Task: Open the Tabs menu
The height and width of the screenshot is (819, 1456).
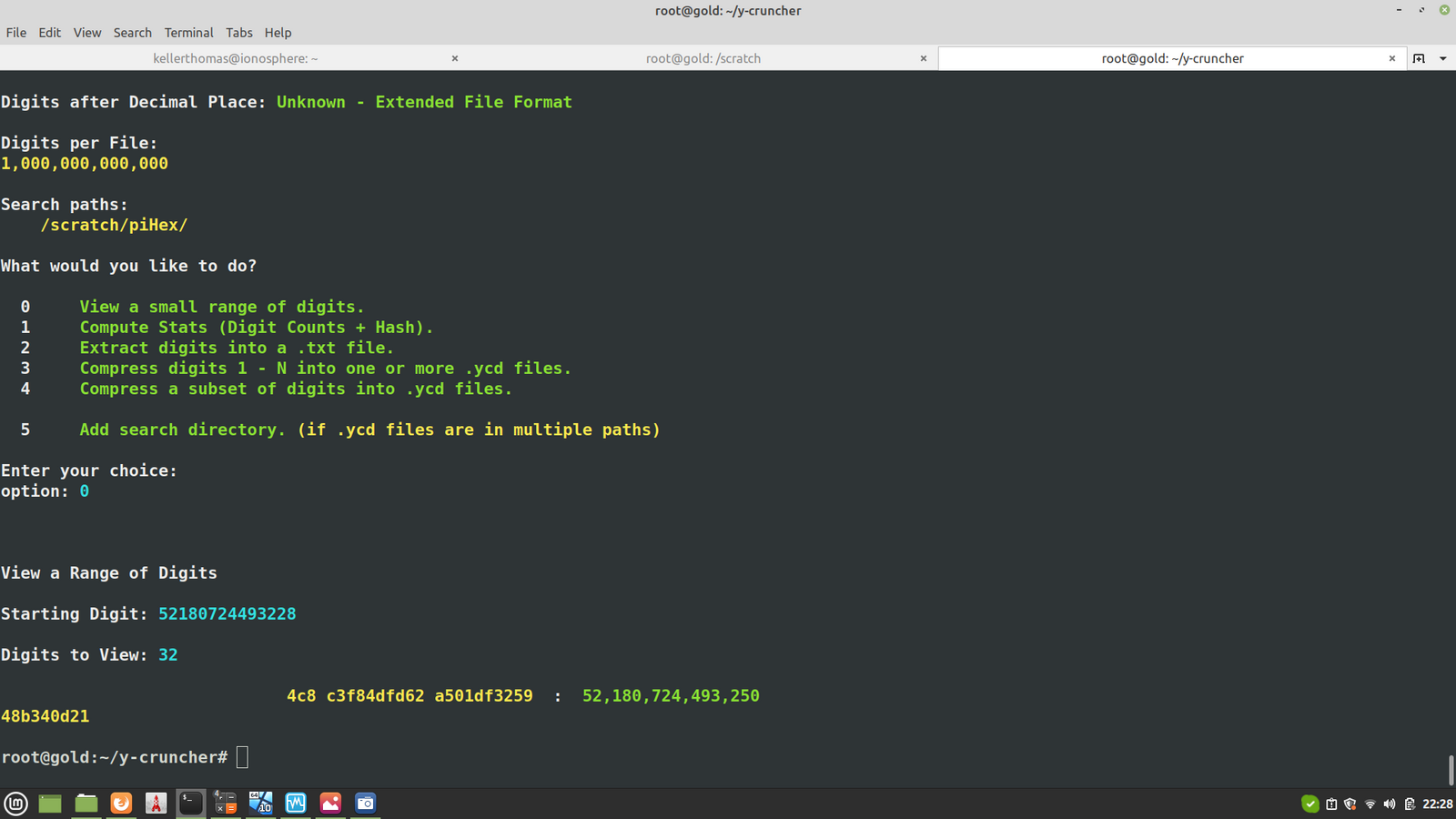Action: tap(239, 33)
